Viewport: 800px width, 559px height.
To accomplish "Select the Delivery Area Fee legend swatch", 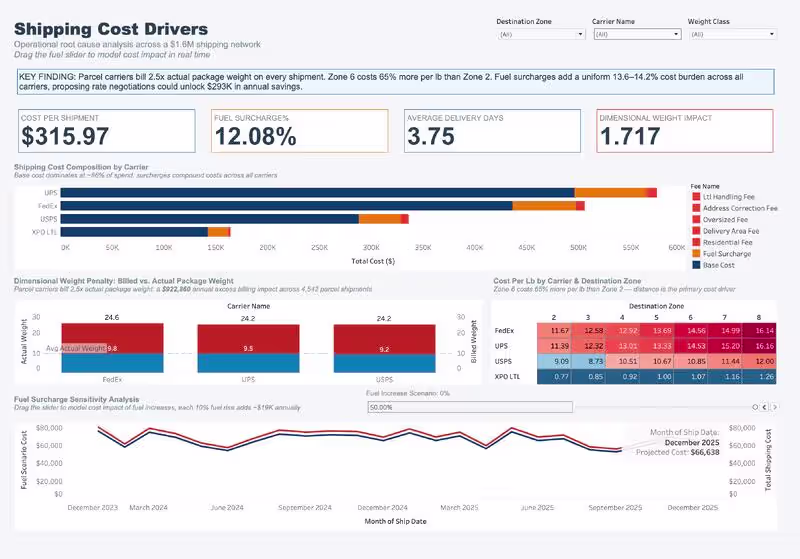I will point(696,231).
